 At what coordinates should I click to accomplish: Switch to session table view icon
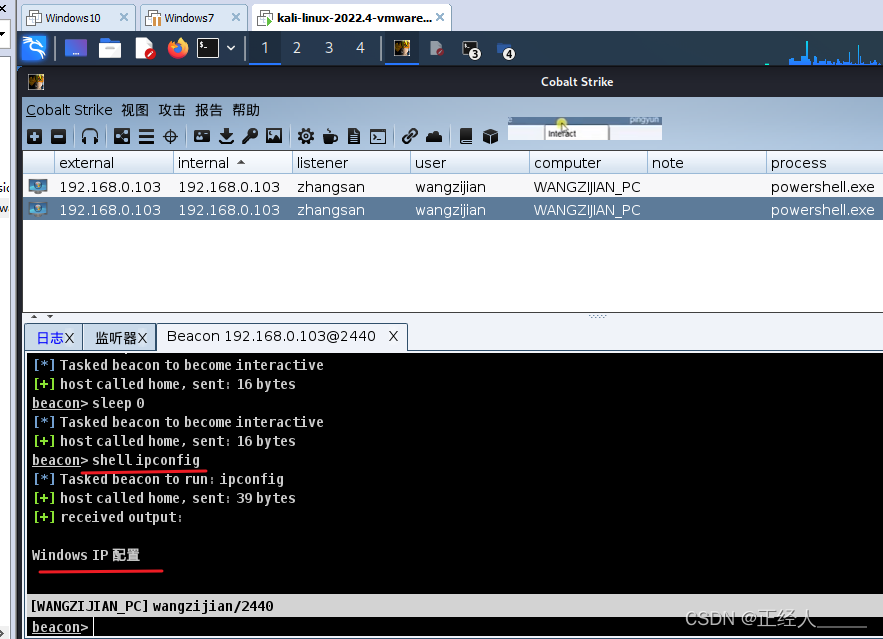[x=146, y=136]
